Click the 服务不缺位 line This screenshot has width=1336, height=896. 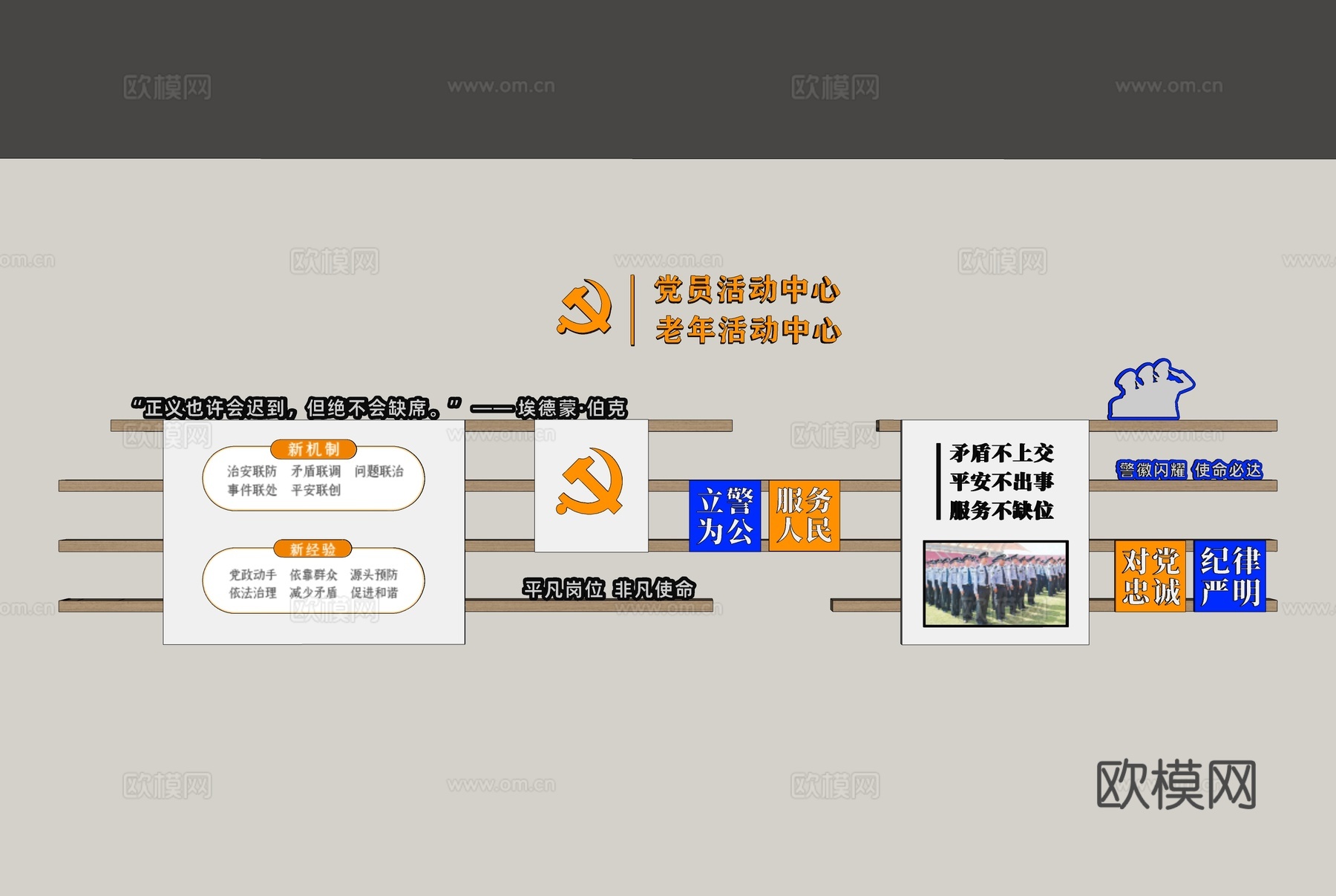(1001, 510)
